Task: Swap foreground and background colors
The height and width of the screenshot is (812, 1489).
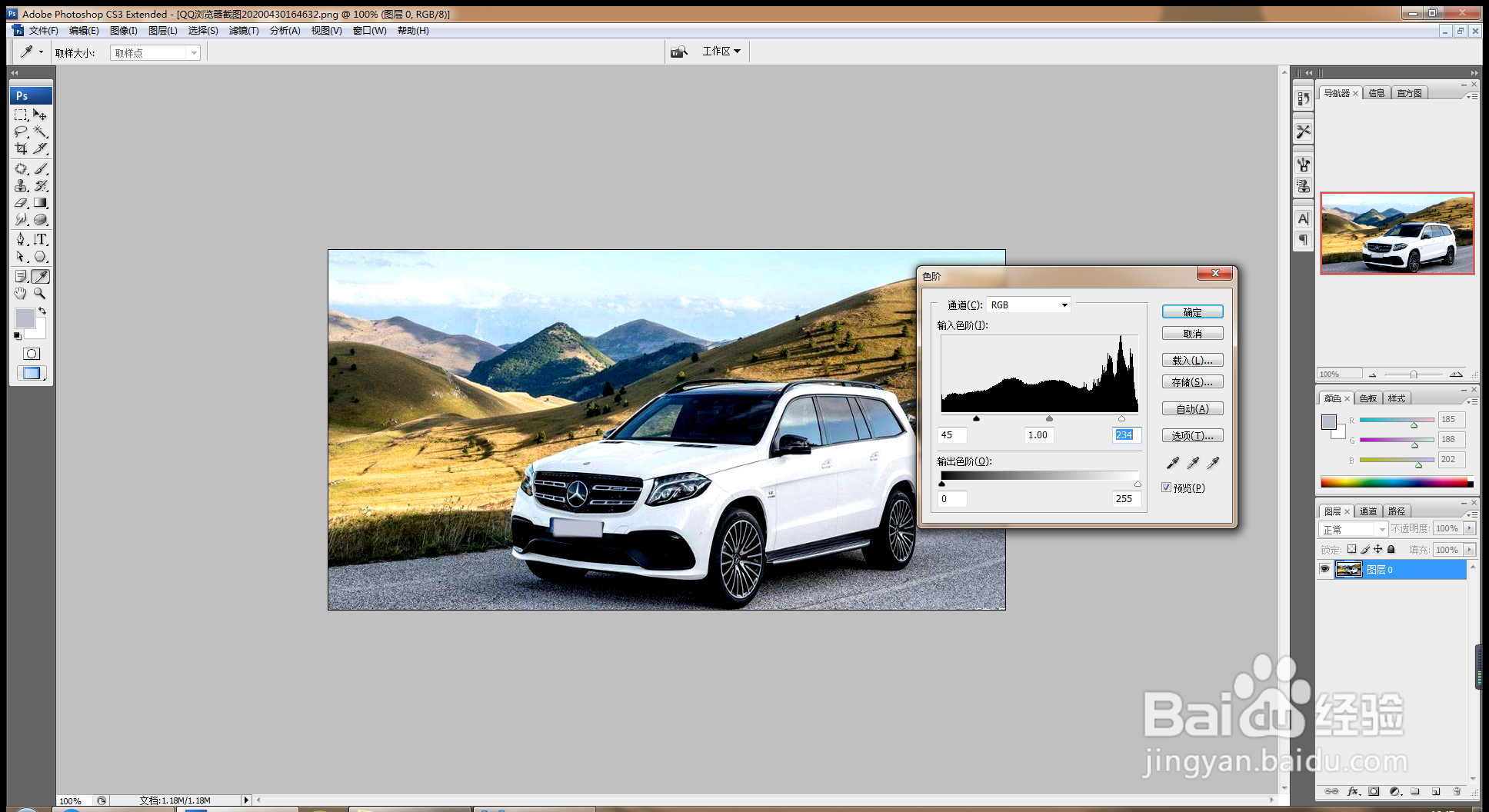Action: pyautogui.click(x=42, y=311)
